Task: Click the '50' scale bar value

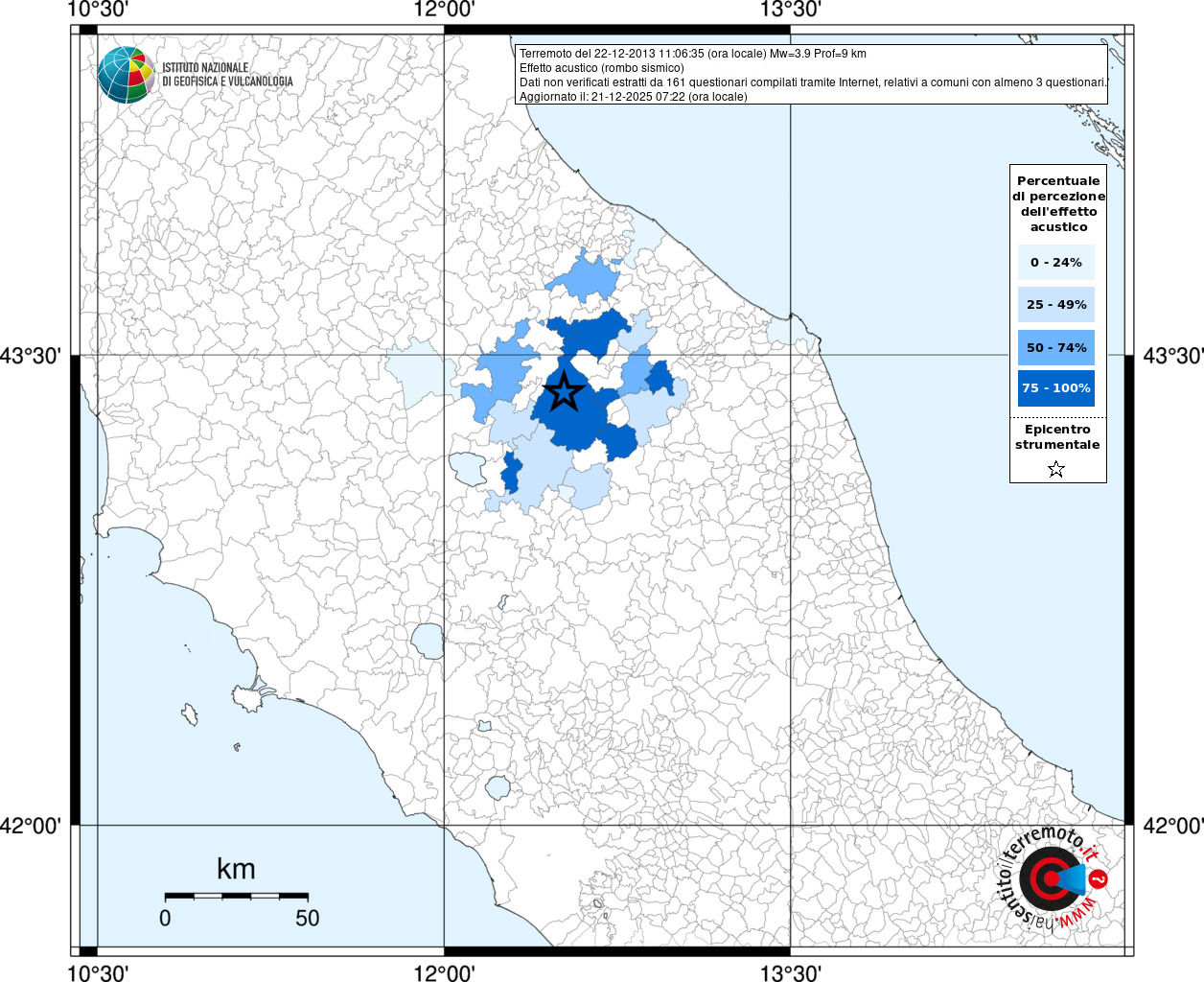Action: 308,918
